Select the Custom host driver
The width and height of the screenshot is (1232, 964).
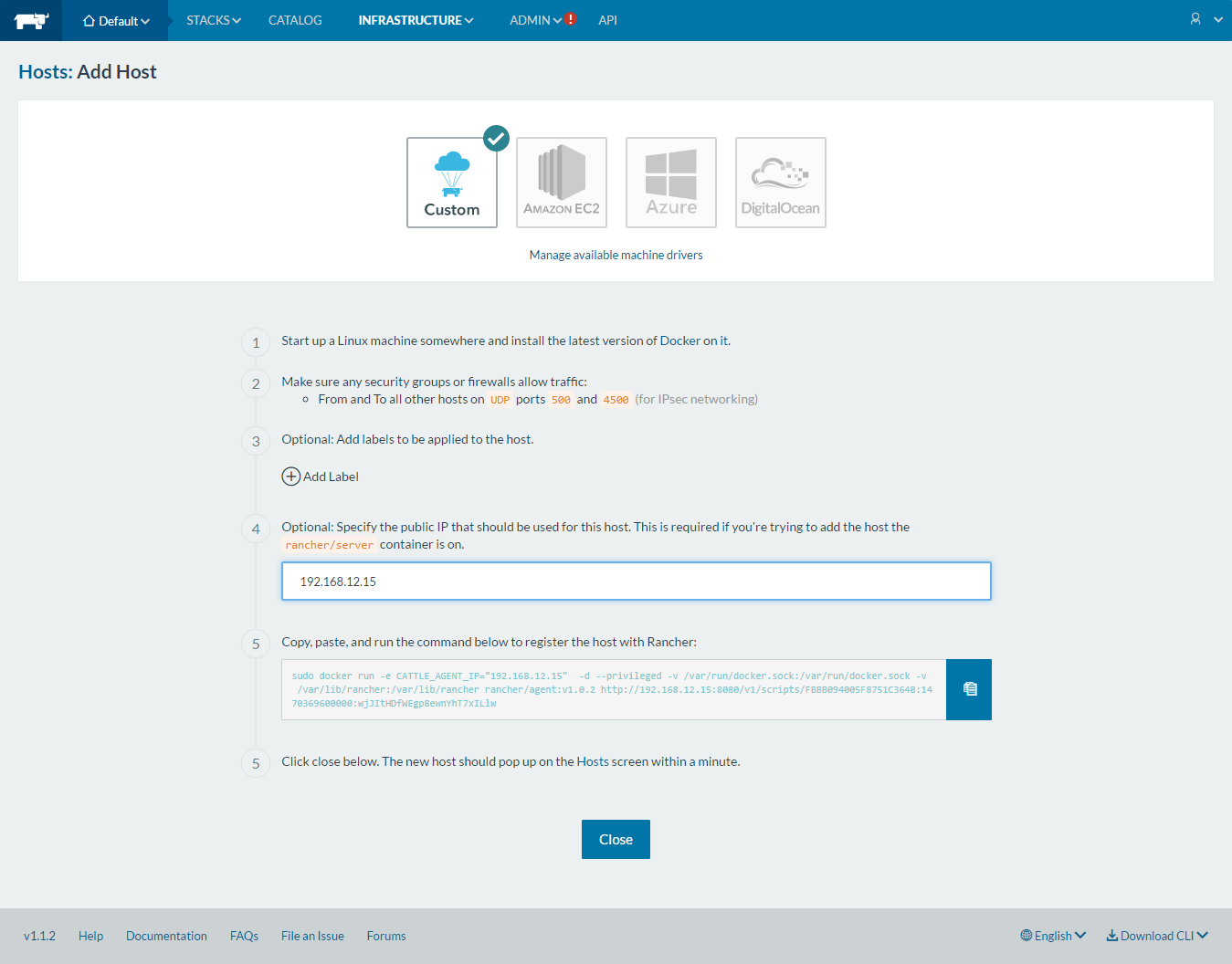tap(452, 183)
